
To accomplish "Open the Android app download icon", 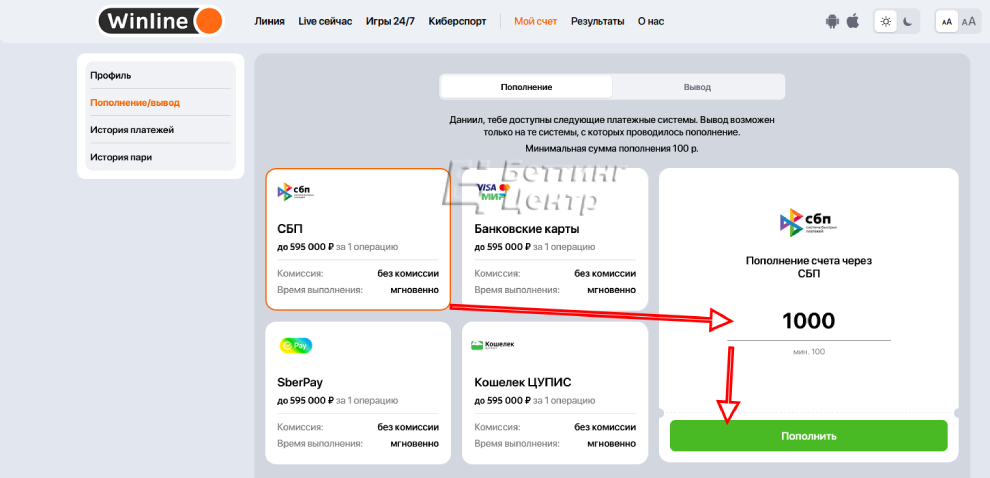I will point(833,21).
